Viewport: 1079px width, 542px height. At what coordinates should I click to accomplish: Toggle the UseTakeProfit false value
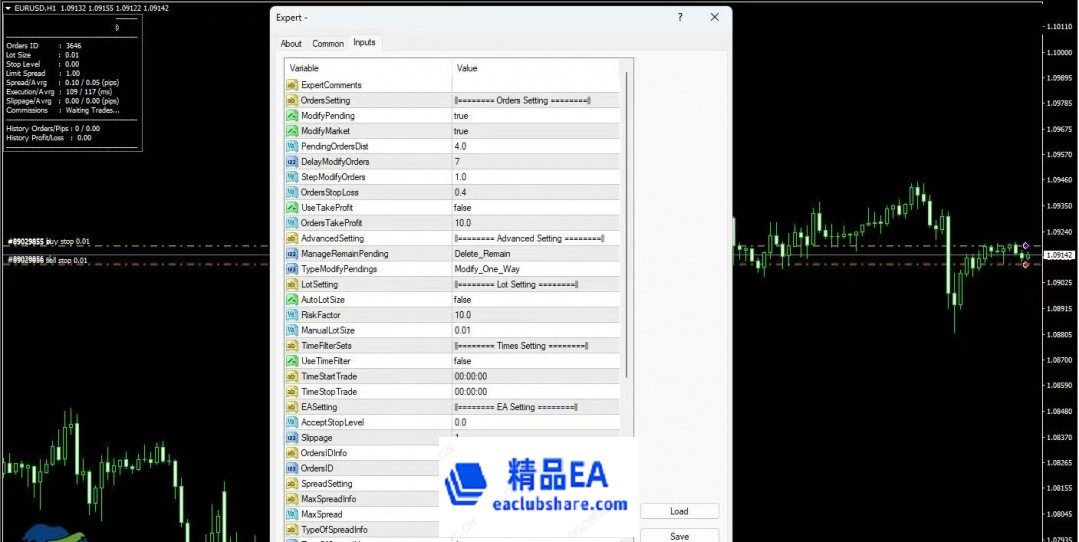[x=535, y=208]
